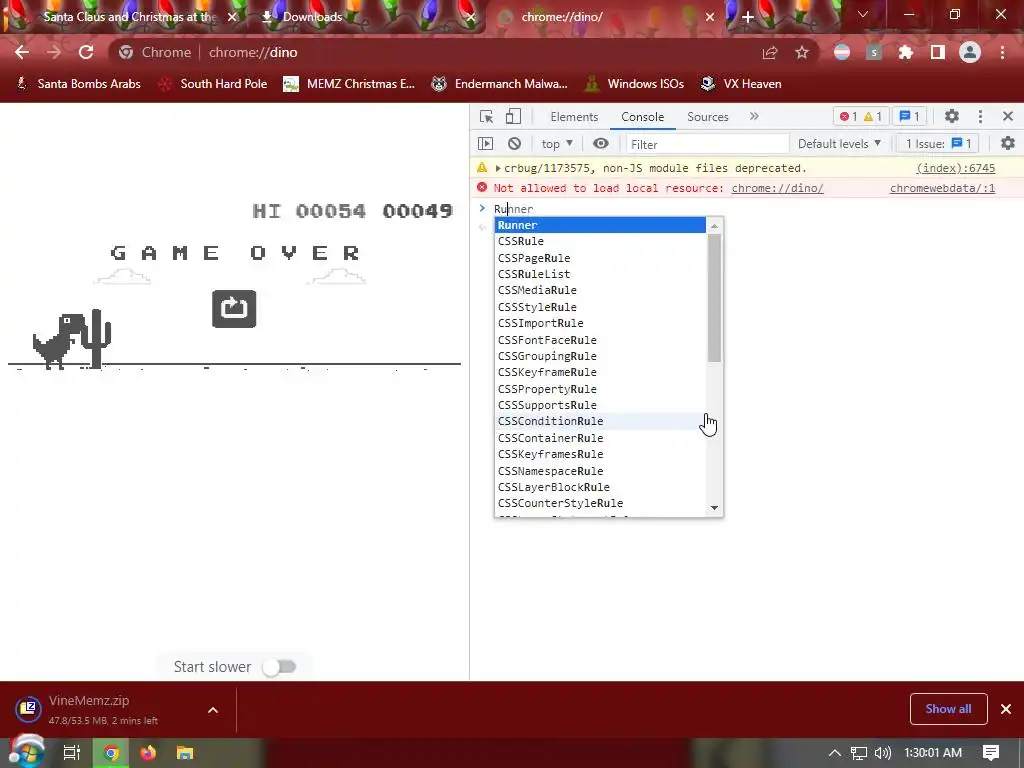
Task: Close the downloads bar
Action: pos(1006,709)
